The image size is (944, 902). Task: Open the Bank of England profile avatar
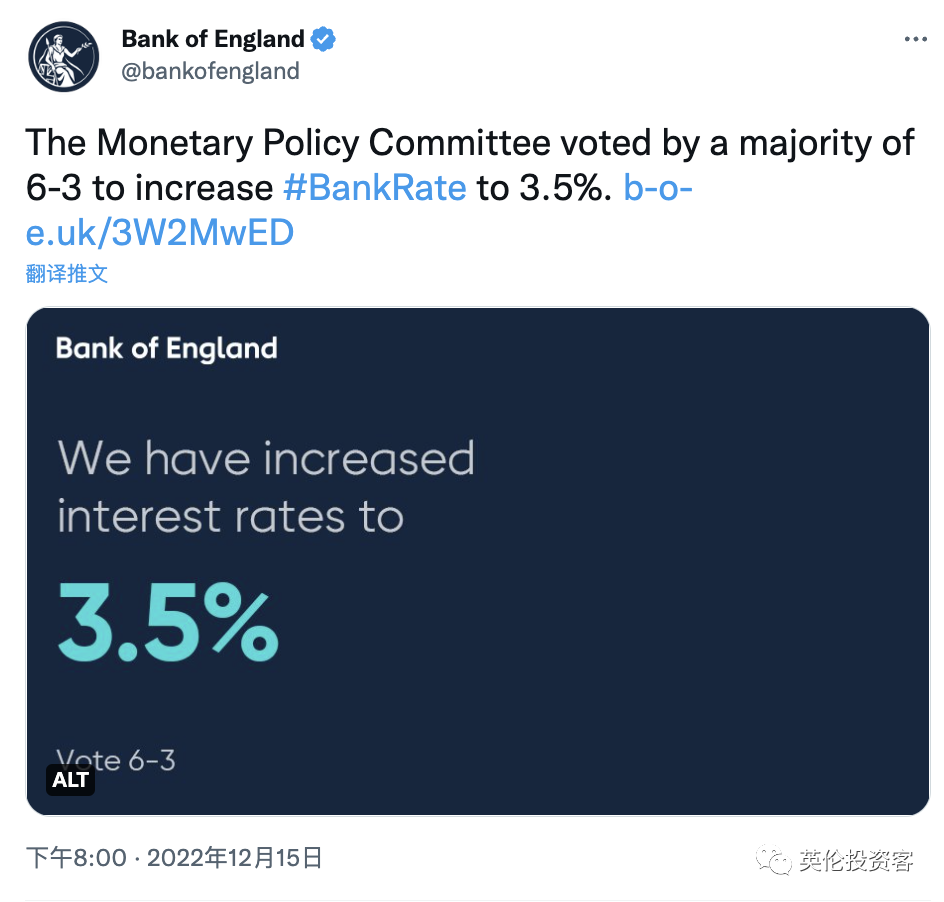coord(64,57)
